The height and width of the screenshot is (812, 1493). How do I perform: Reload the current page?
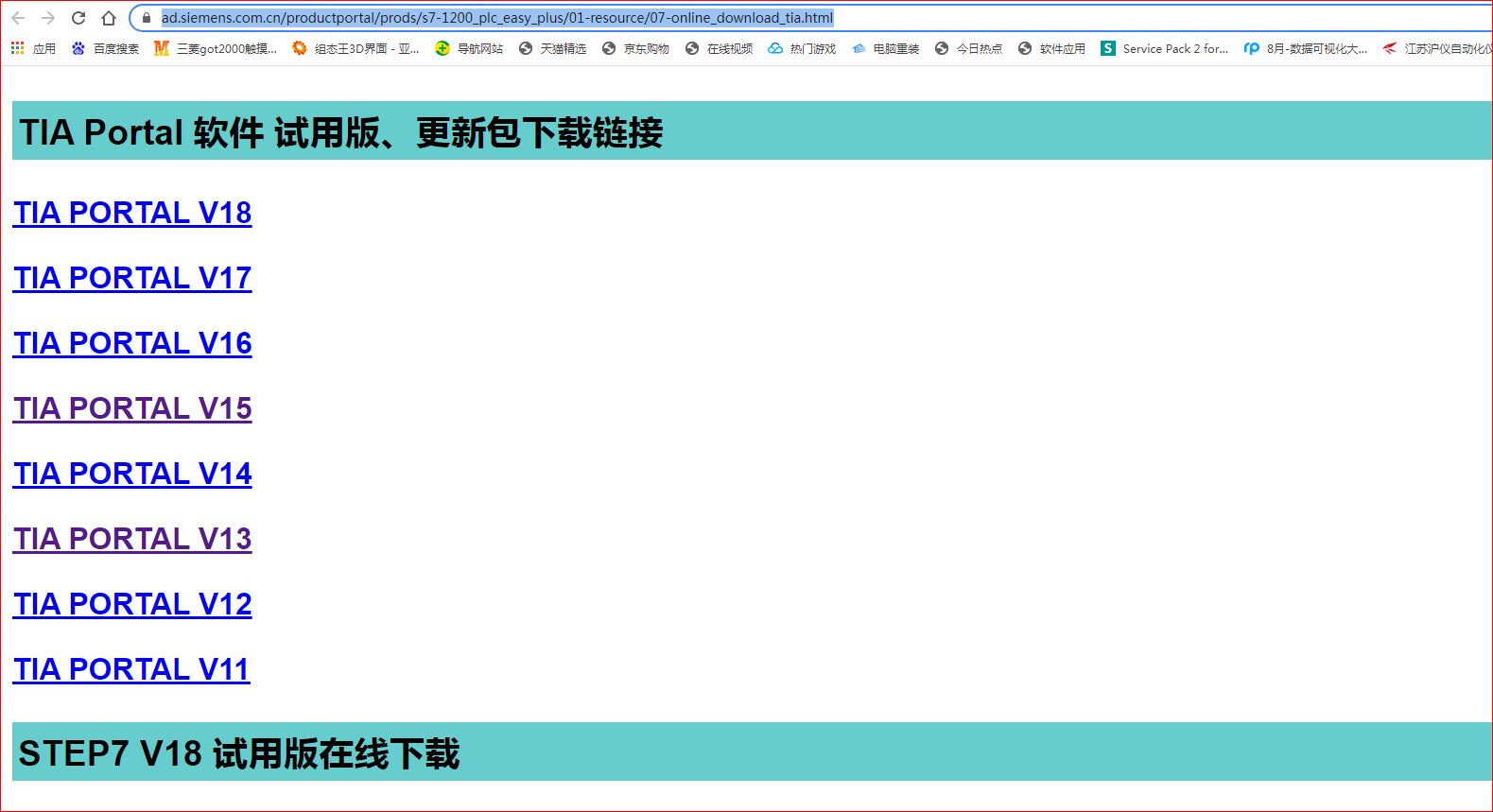click(78, 18)
